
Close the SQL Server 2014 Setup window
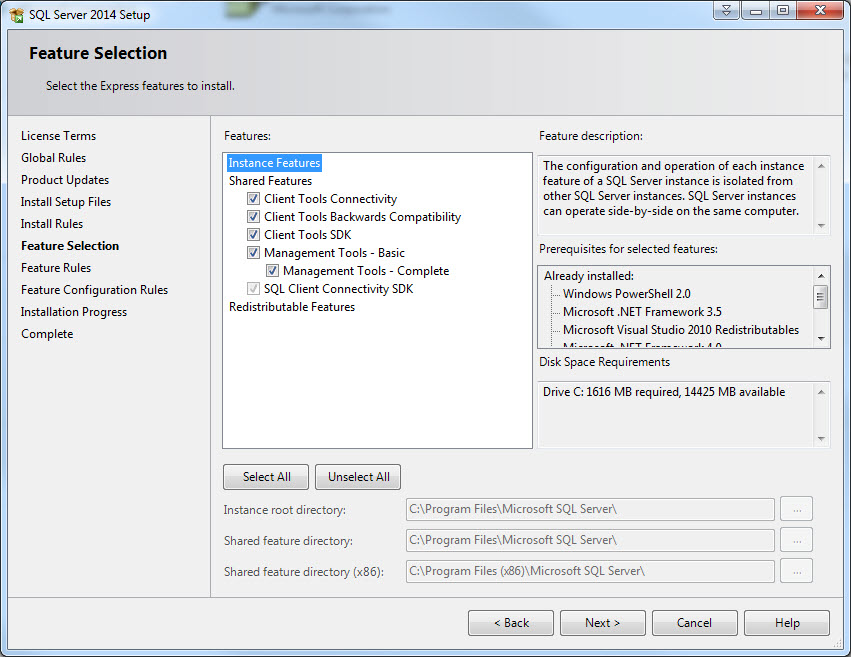821,10
